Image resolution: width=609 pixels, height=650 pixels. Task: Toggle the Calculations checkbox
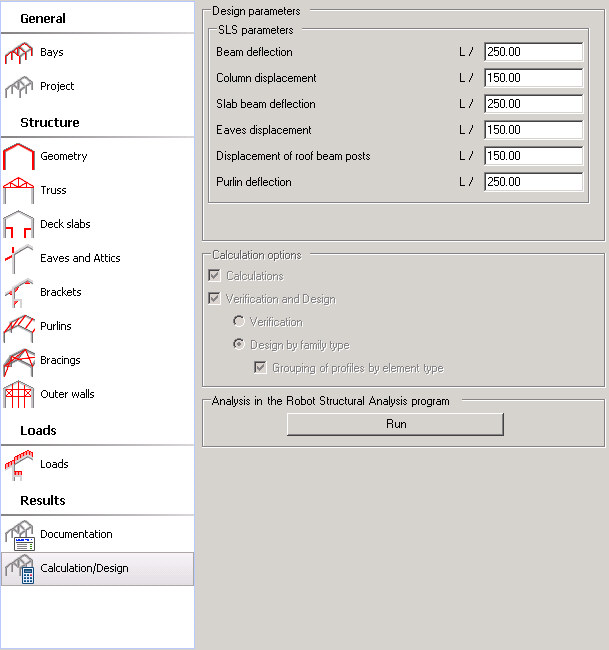click(215, 276)
